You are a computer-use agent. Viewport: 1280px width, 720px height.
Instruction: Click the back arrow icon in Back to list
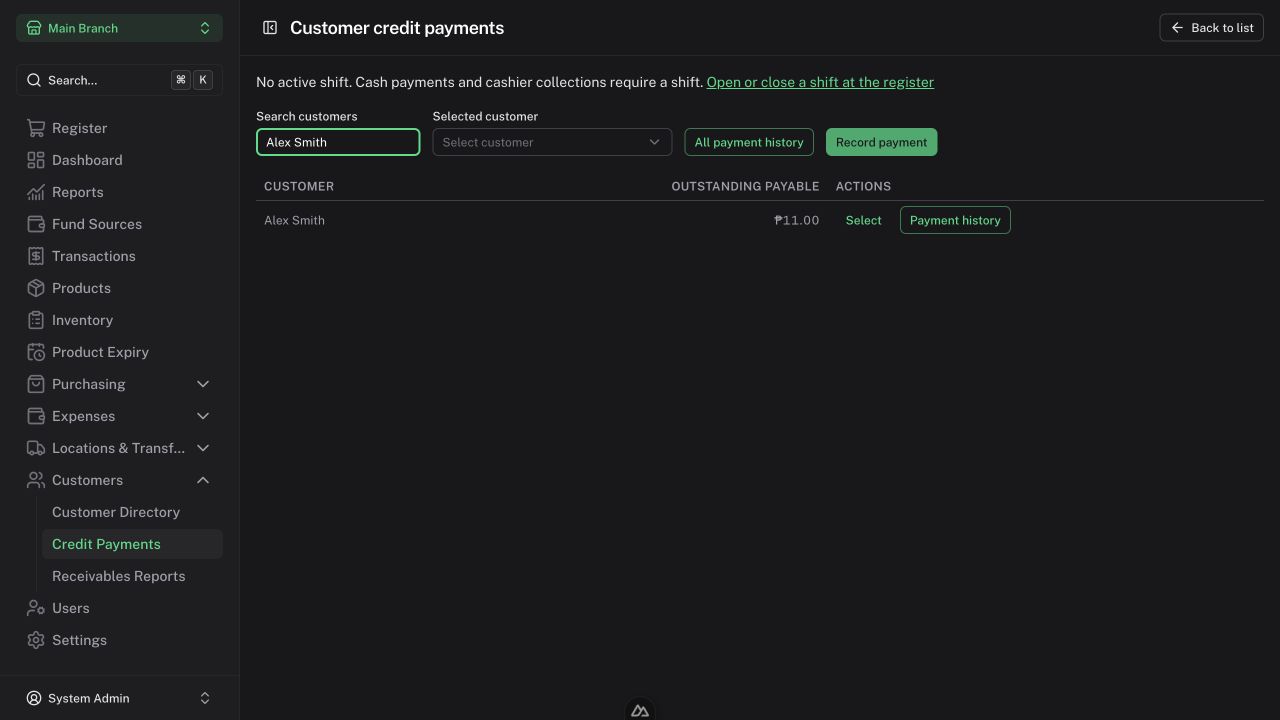[1177, 28]
